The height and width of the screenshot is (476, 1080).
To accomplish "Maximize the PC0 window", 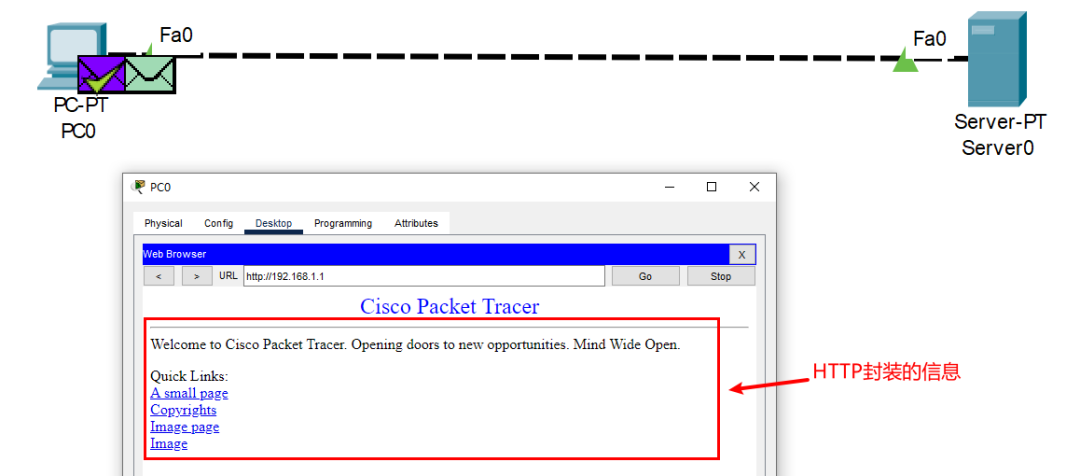I will (712, 187).
